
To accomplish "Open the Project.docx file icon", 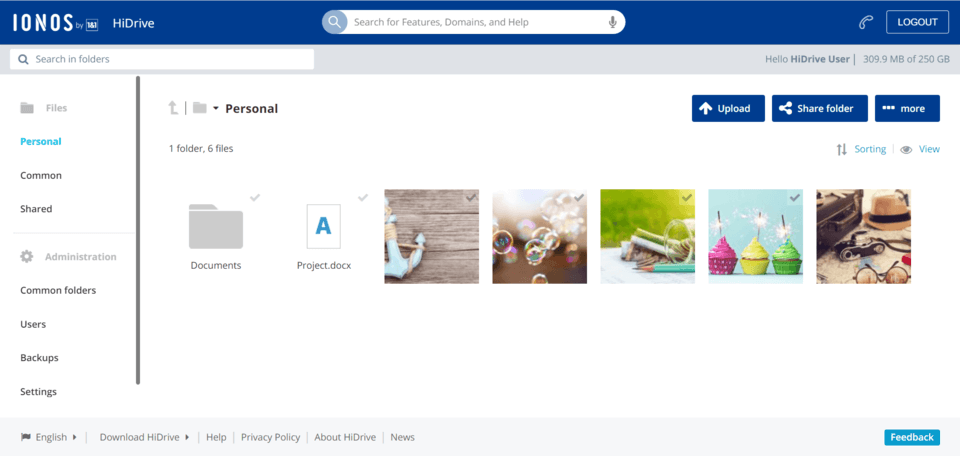I will [x=323, y=226].
